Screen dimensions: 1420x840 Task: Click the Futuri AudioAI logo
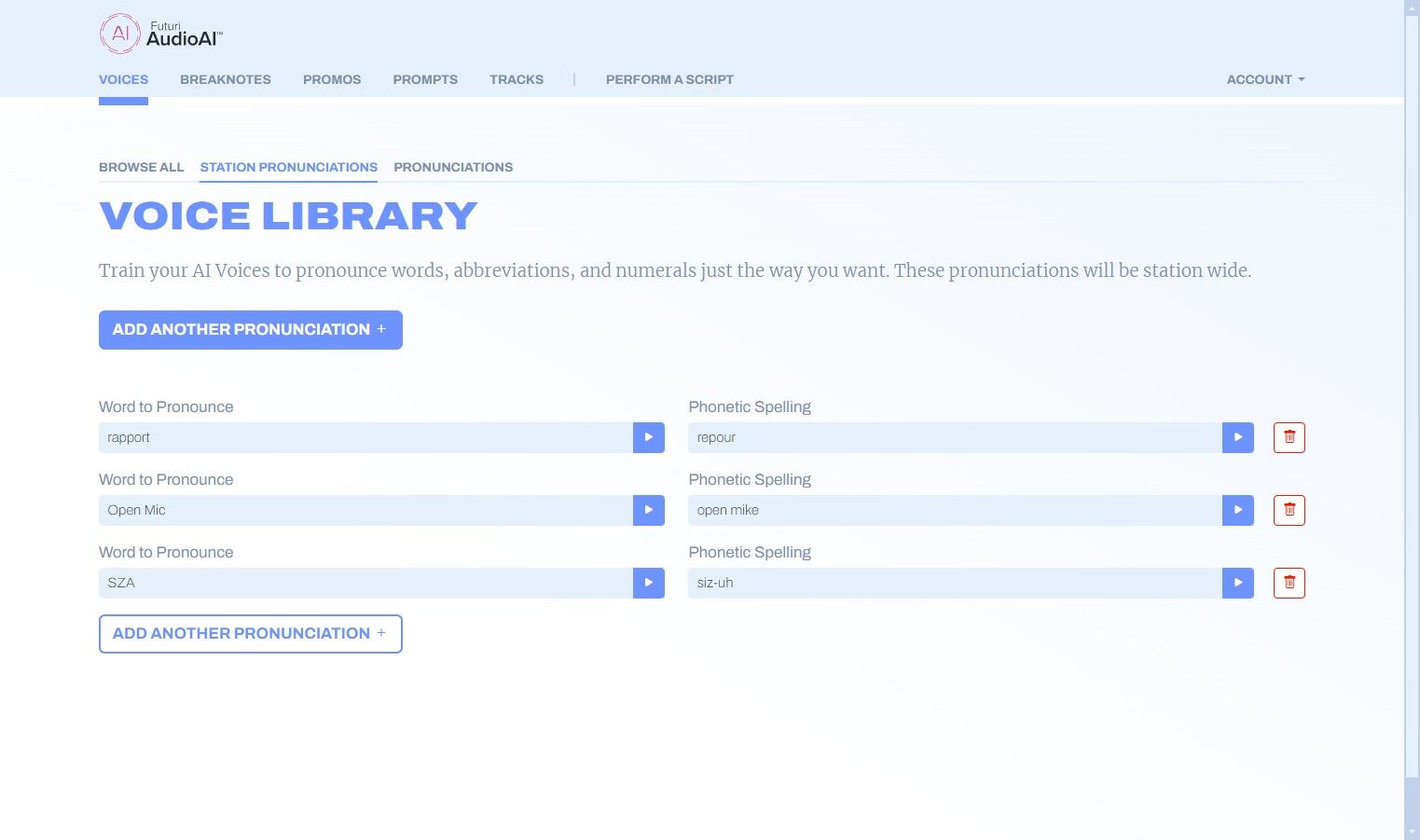[x=160, y=34]
